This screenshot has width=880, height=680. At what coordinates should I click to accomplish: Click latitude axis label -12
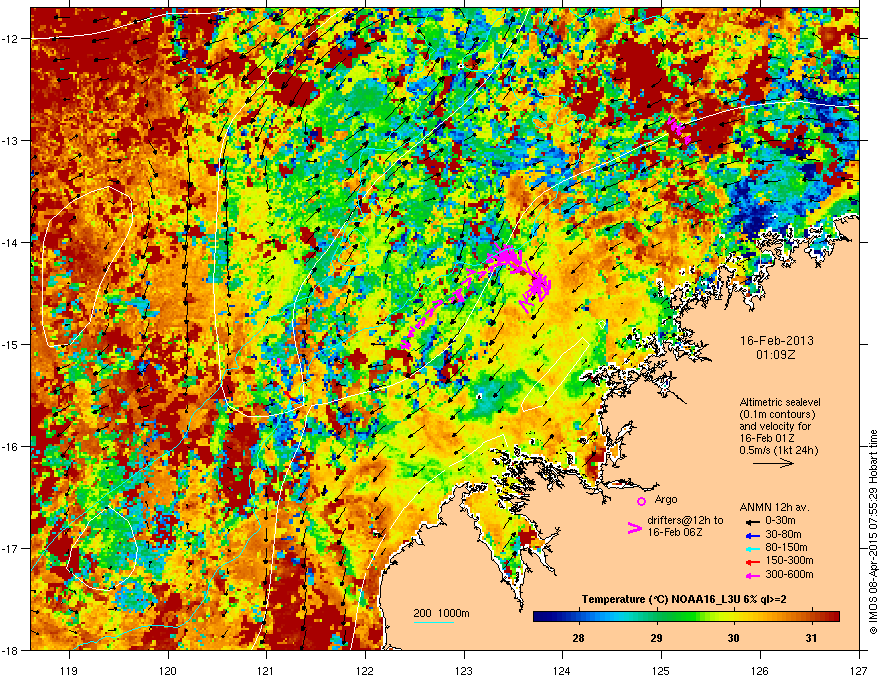click(x=10, y=39)
